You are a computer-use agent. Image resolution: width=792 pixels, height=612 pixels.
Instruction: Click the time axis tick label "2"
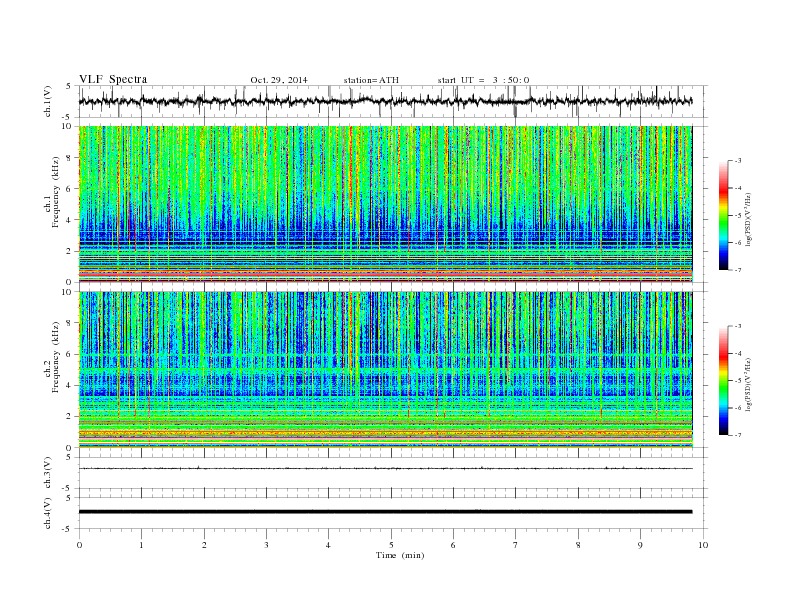tap(204, 545)
